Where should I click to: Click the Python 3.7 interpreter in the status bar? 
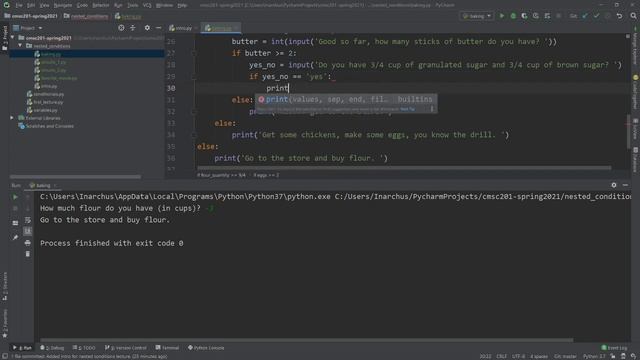tap(594, 356)
